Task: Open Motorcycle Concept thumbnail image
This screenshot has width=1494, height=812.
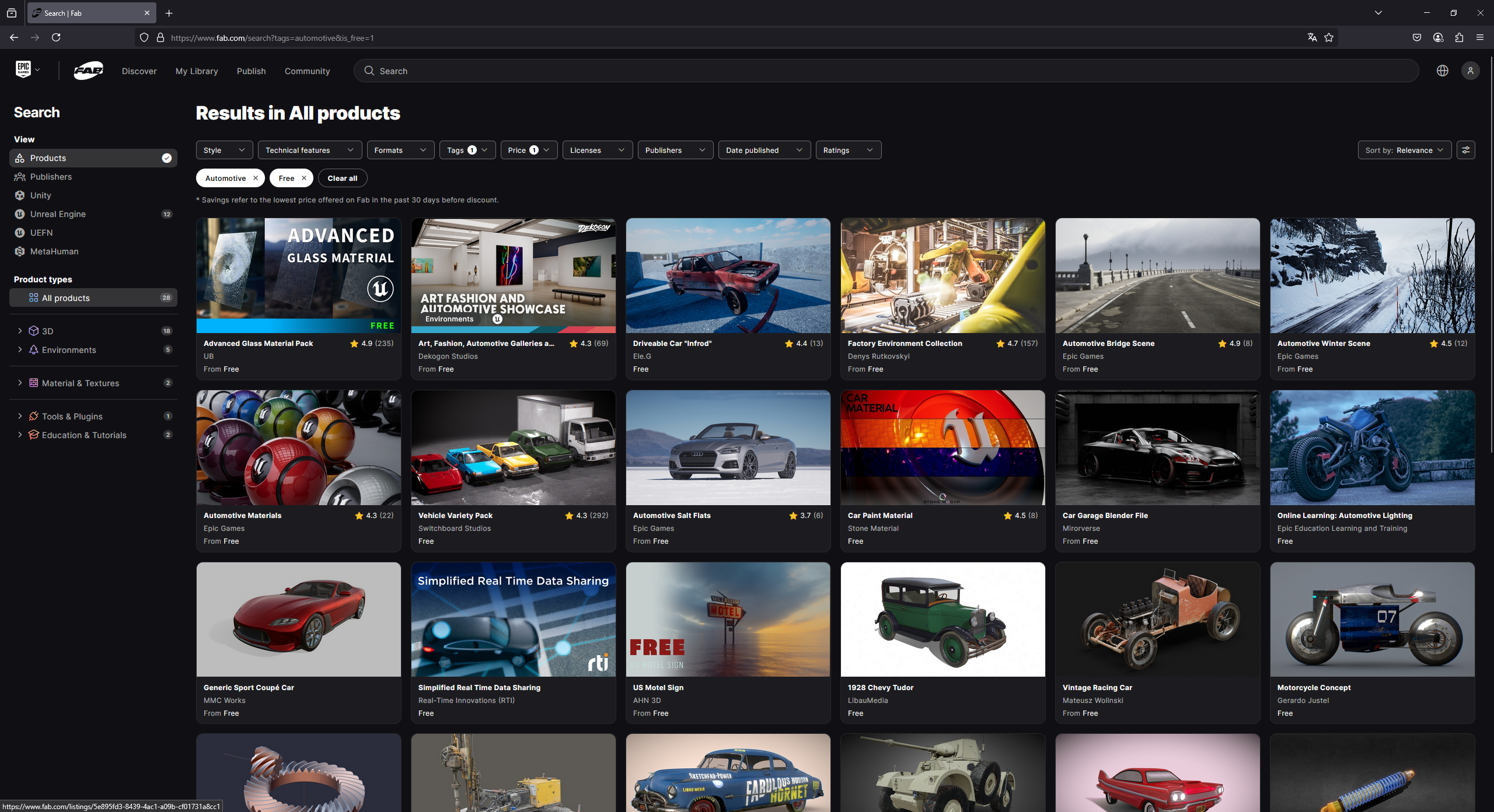Action: pyautogui.click(x=1372, y=619)
